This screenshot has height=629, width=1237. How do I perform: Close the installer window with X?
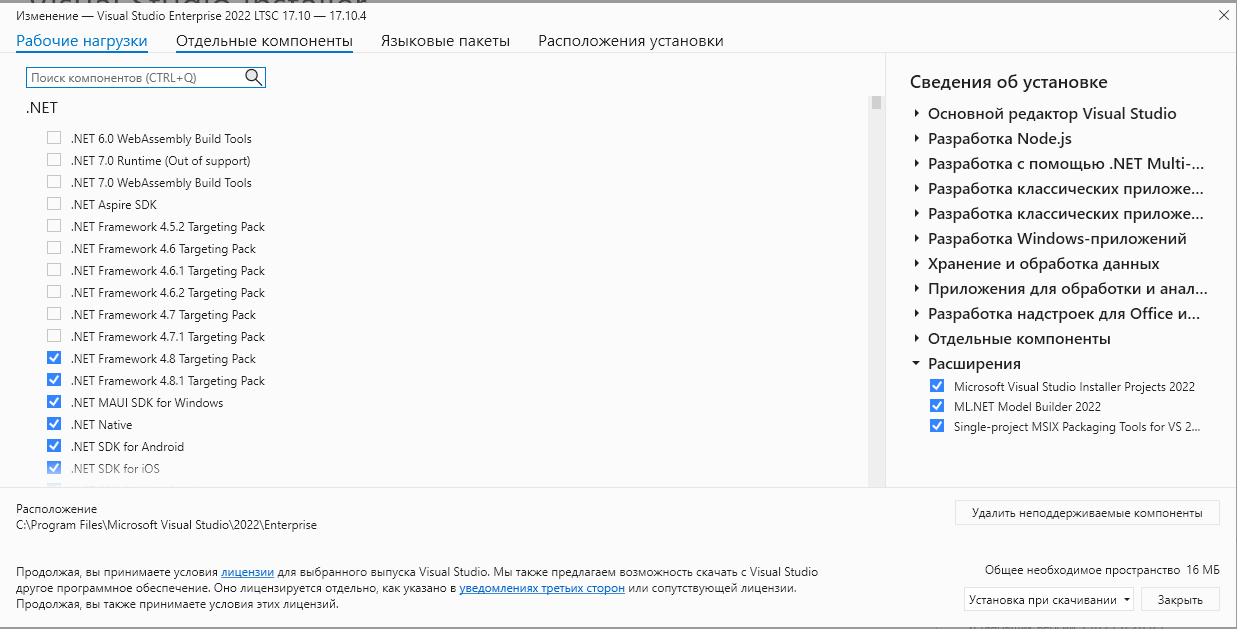[1223, 15]
